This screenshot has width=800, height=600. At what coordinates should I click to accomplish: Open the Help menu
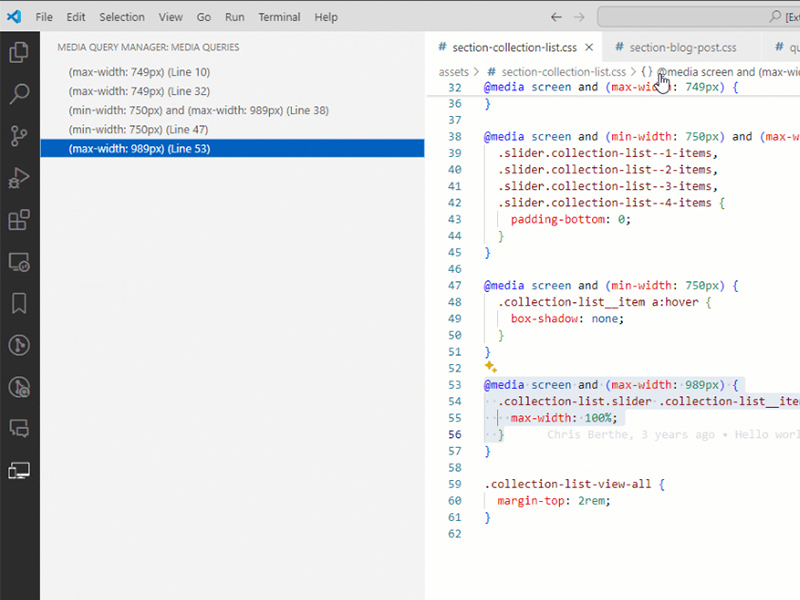(326, 17)
